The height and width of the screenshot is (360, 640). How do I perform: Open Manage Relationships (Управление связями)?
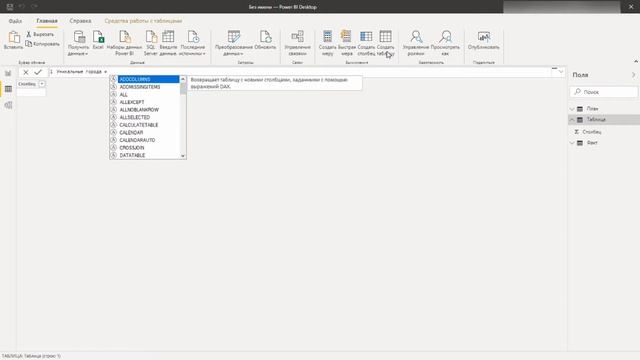297,42
